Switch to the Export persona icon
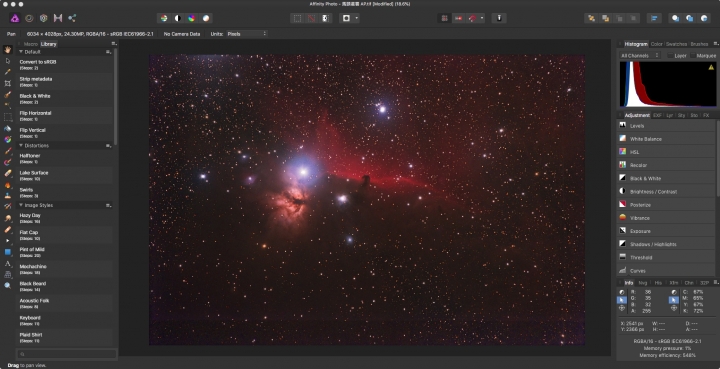Image resolution: width=720 pixels, height=369 pixels. 72,18
